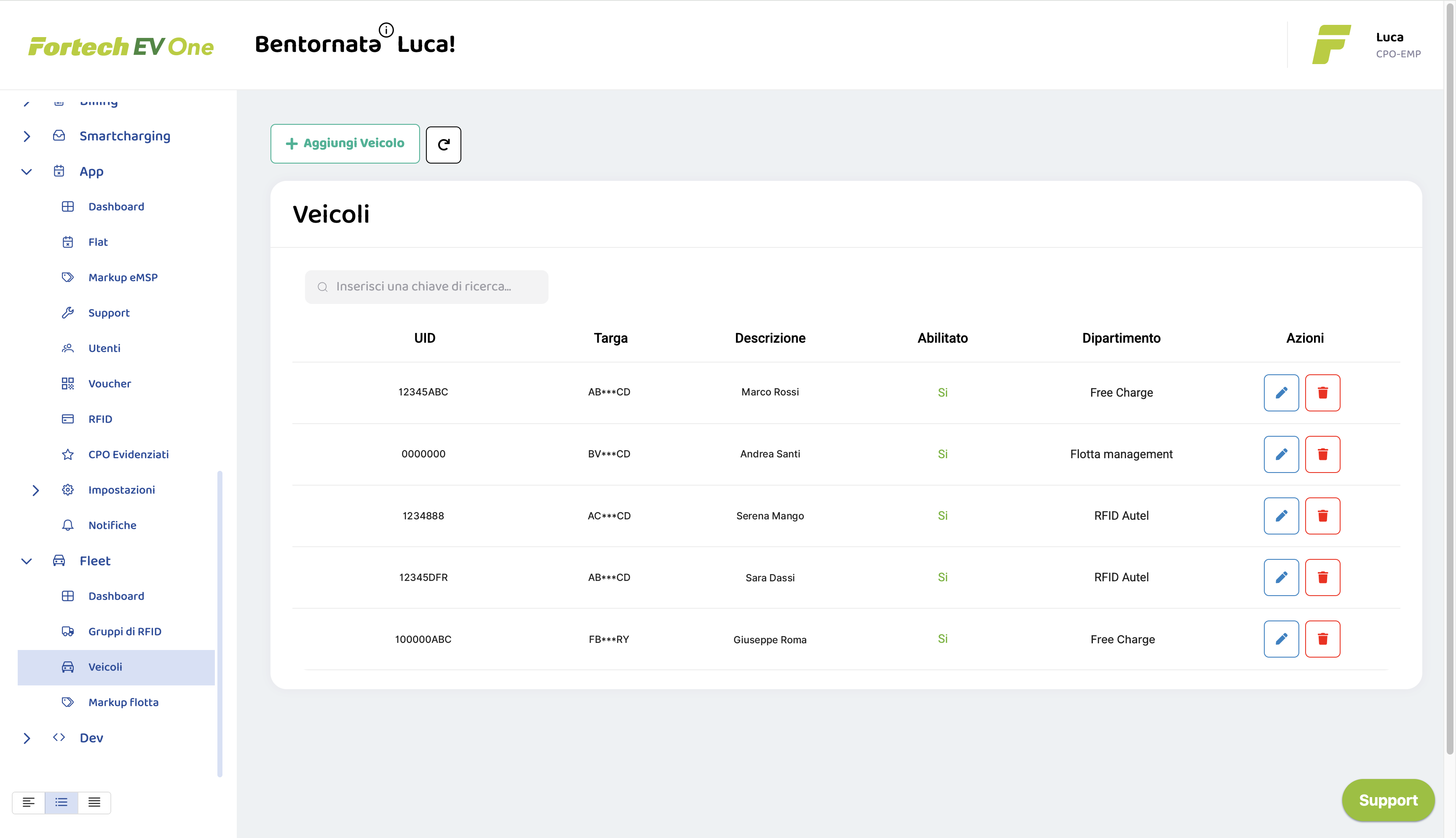1456x838 pixels.
Task: Collapse the Fleet menu section
Action: click(27, 561)
